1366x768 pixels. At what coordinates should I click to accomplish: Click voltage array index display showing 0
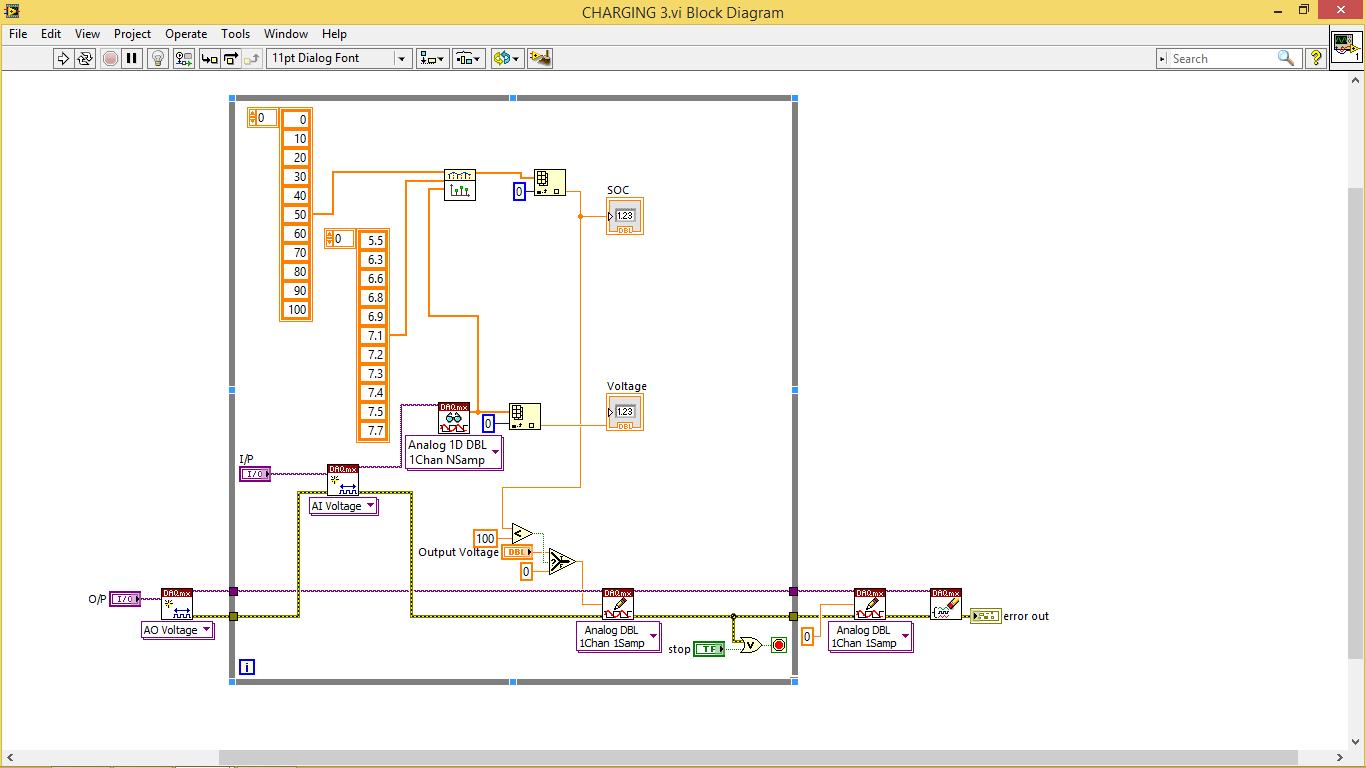click(339, 239)
